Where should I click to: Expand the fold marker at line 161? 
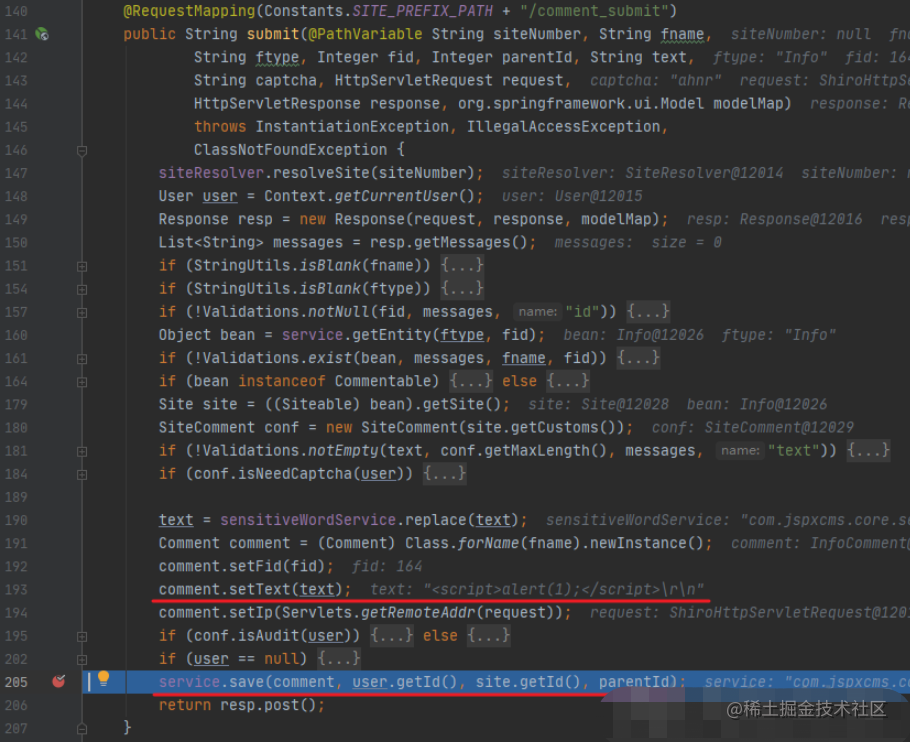coord(82,359)
